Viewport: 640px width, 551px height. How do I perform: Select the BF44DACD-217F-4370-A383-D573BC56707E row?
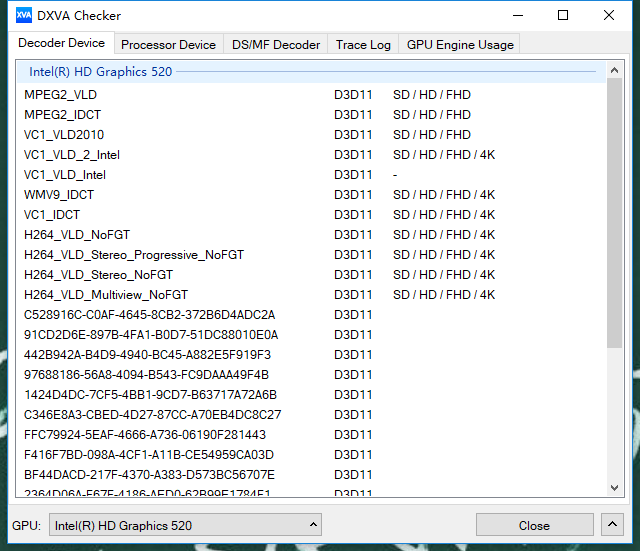pos(312,475)
